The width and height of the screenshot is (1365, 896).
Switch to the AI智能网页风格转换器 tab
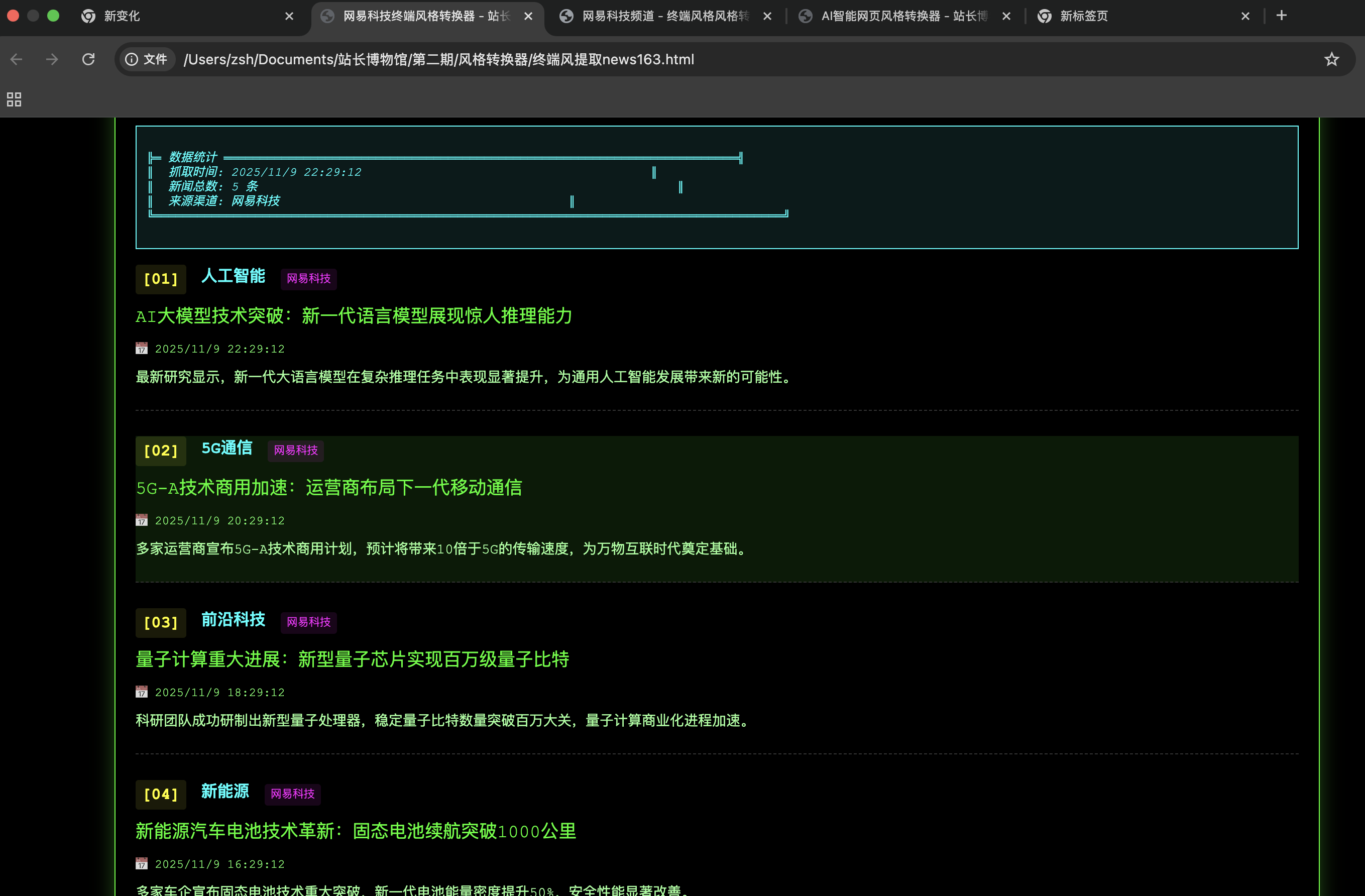pos(903,16)
